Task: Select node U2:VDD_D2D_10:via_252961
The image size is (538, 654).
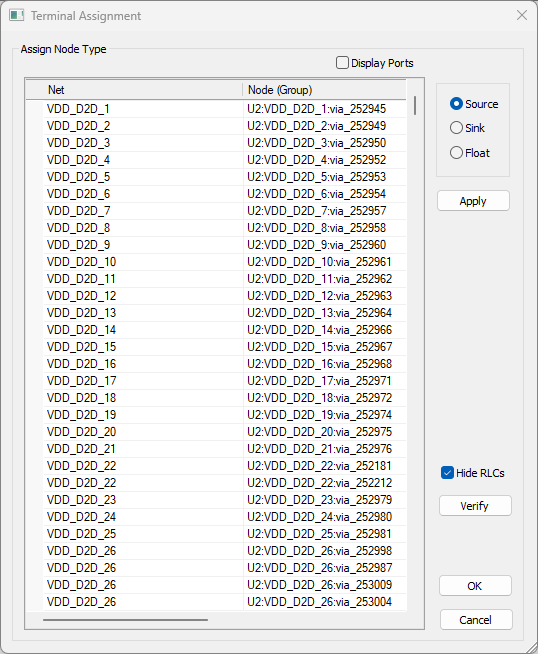Action: (x=319, y=262)
